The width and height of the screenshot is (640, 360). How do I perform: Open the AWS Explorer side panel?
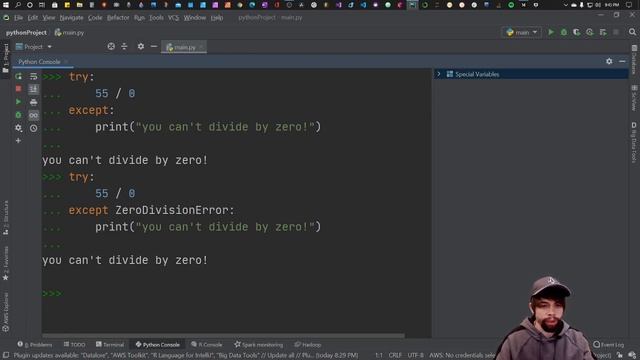pos(5,312)
